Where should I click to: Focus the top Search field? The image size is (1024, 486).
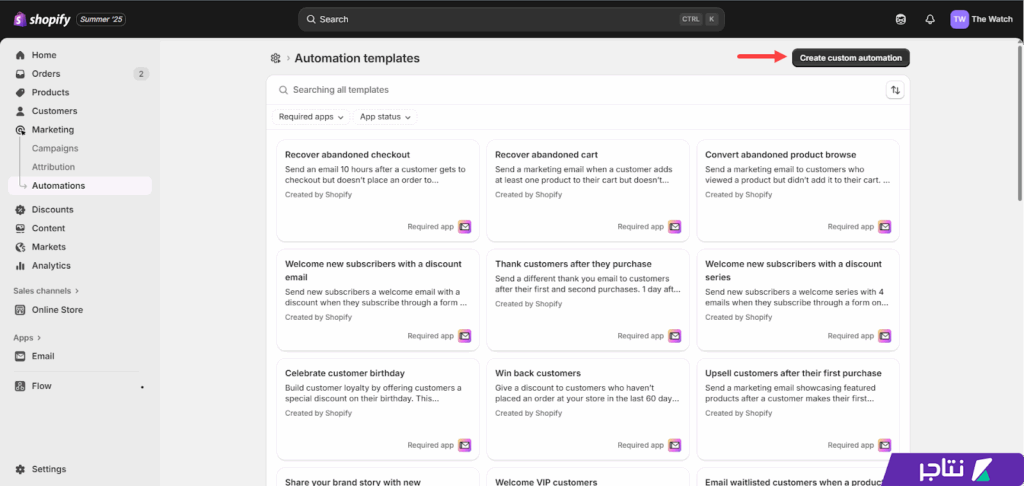(511, 19)
